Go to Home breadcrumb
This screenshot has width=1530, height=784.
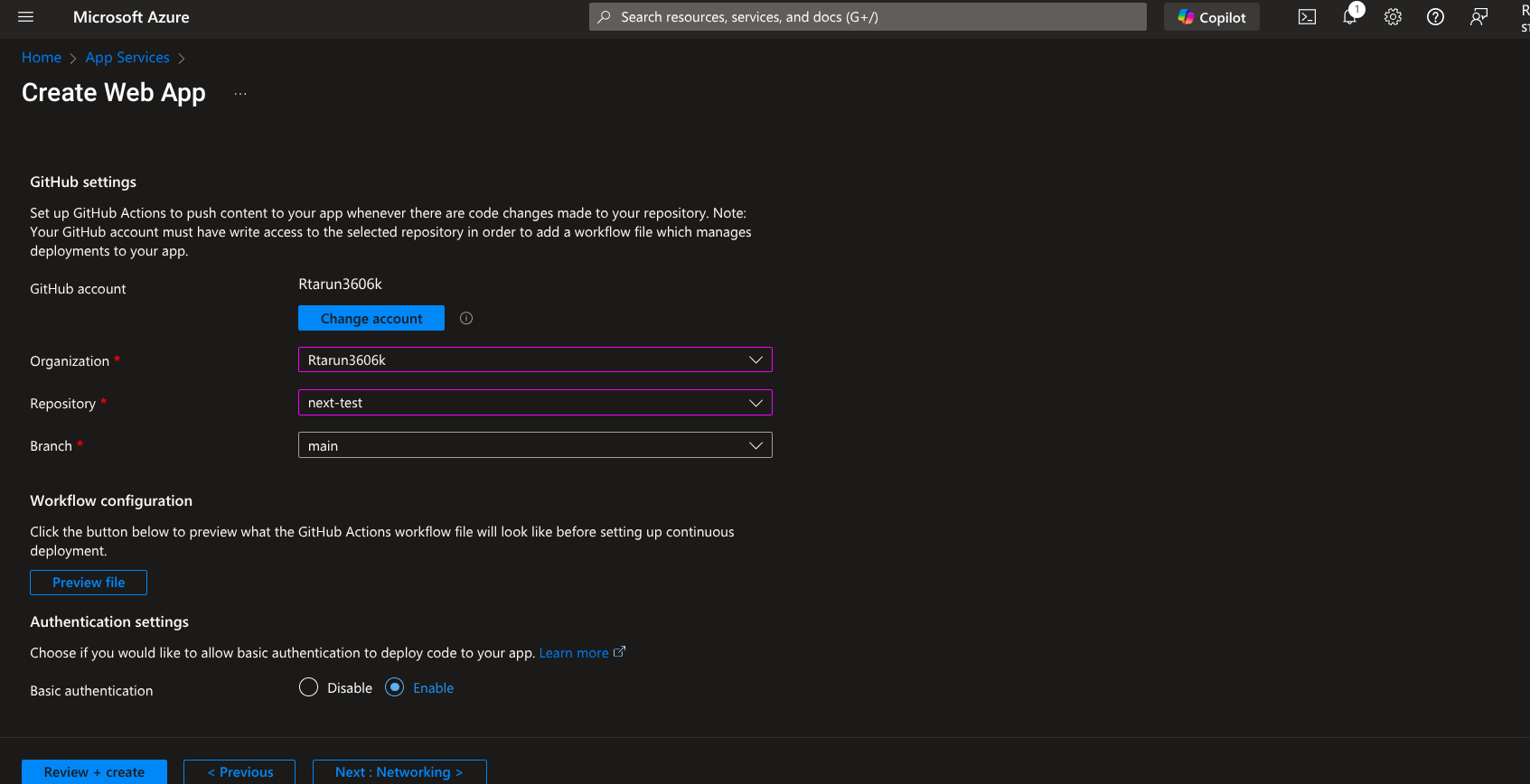coord(42,58)
